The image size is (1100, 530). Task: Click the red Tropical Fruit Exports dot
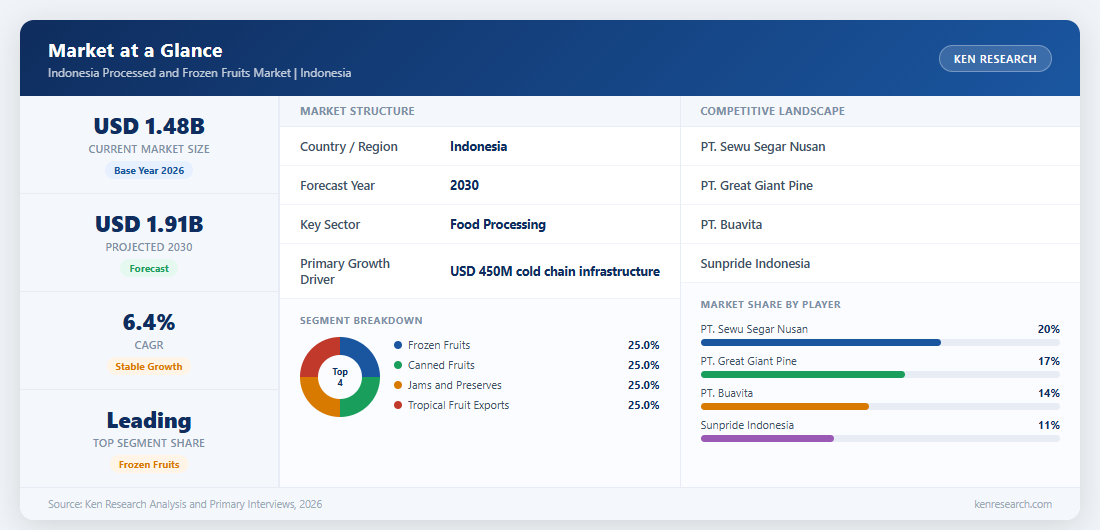(x=398, y=405)
